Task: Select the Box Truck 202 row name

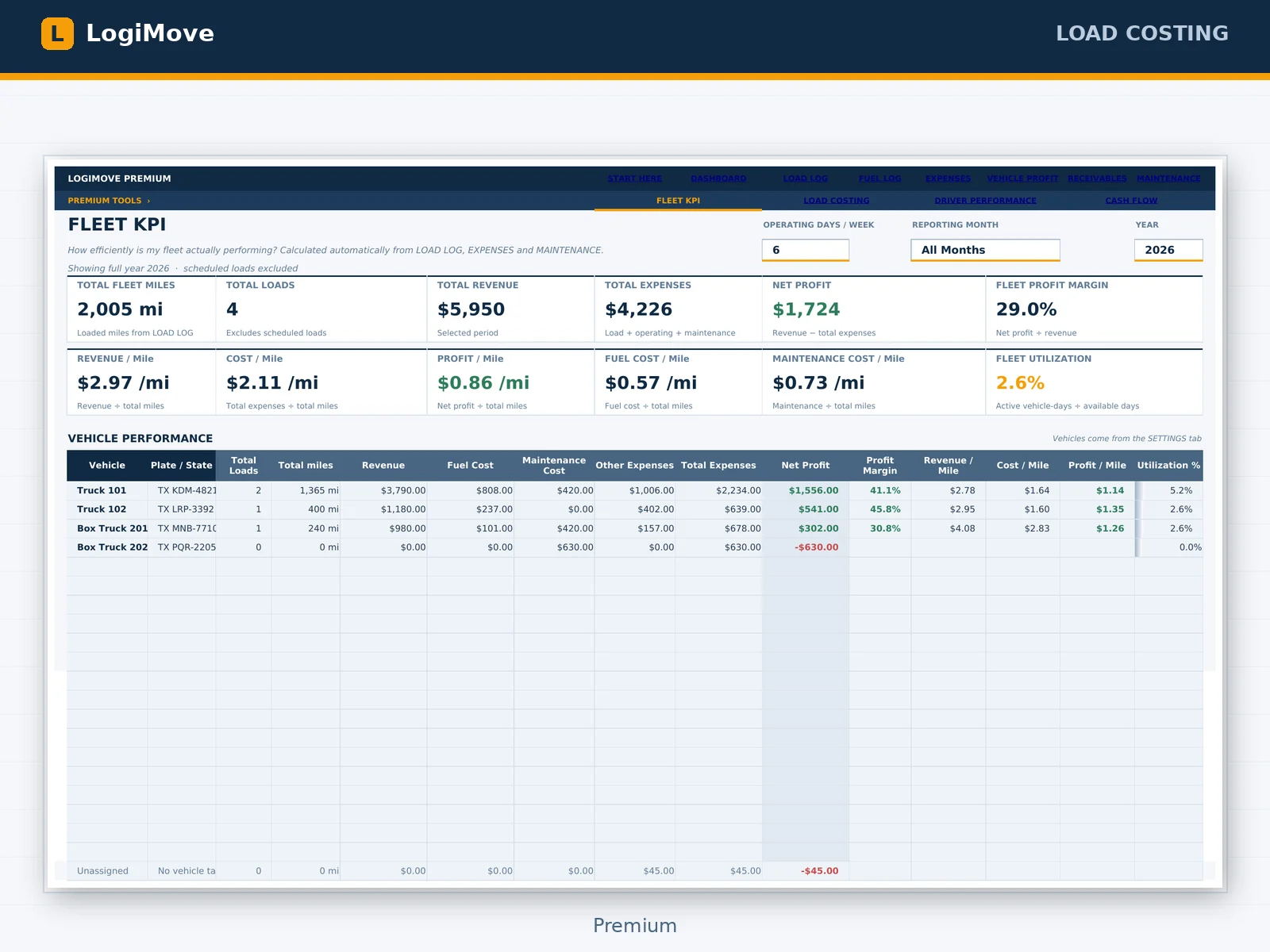Action: pos(112,547)
